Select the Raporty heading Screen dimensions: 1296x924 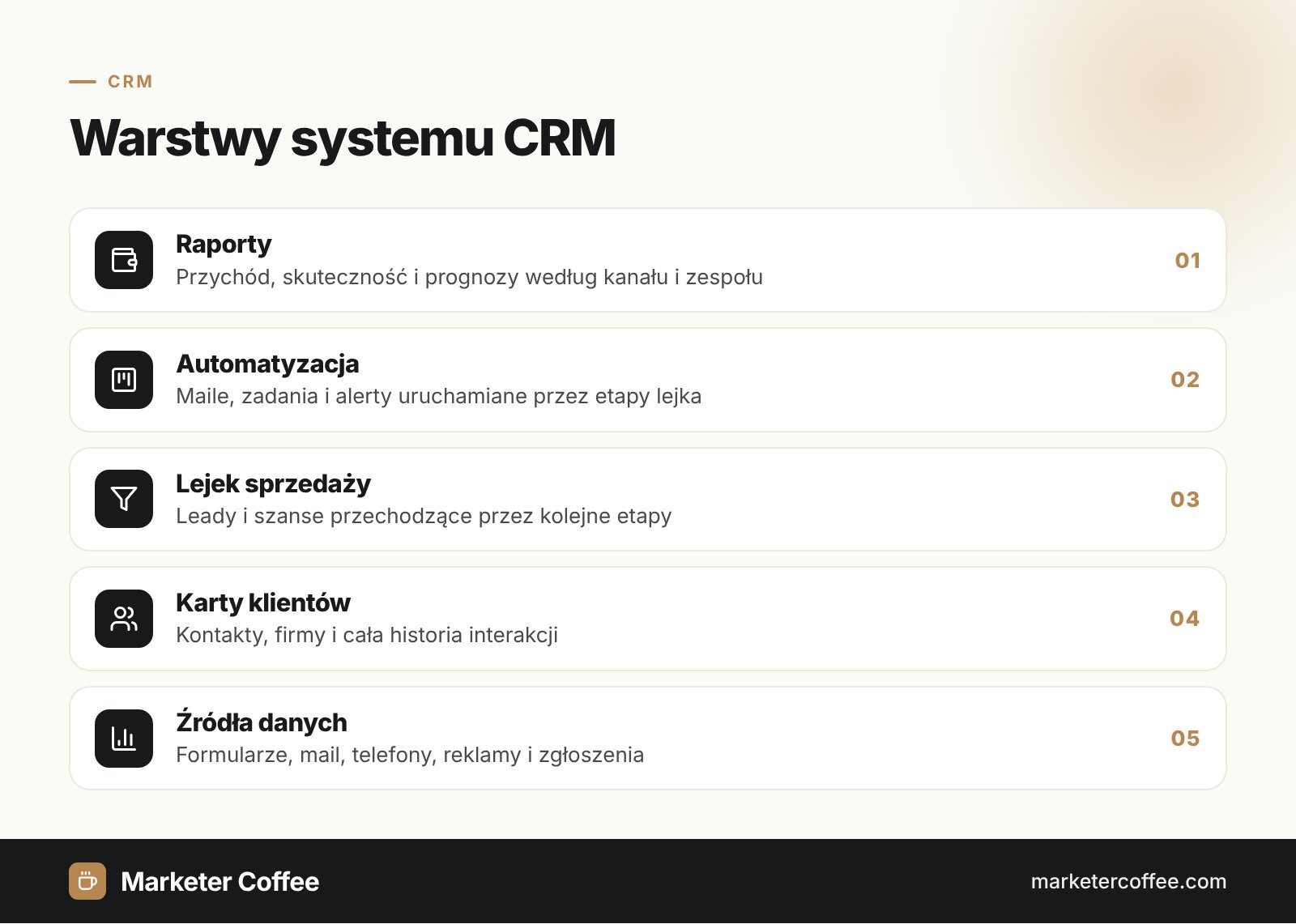click(224, 245)
